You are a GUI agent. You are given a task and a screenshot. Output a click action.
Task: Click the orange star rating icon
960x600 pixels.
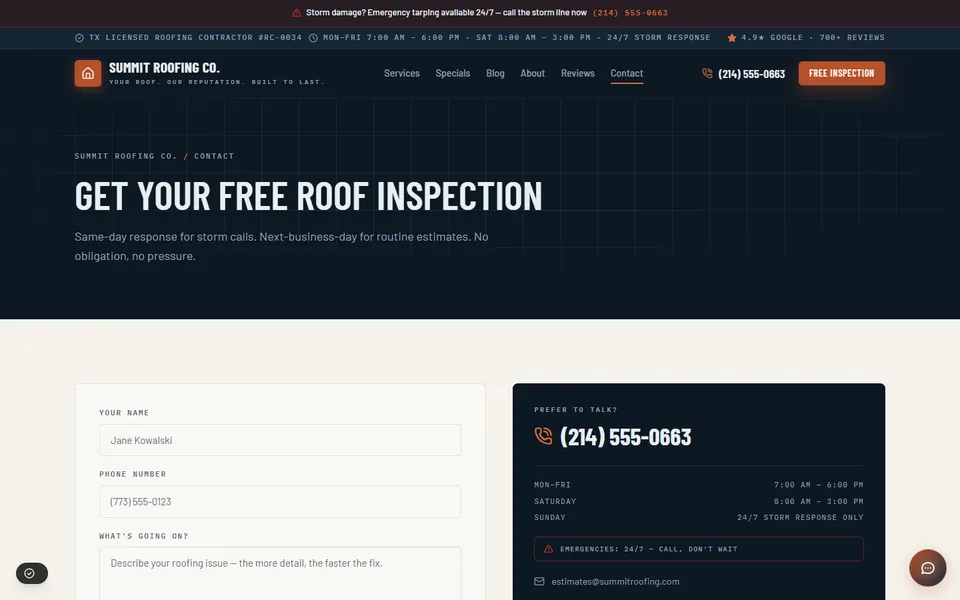point(732,38)
